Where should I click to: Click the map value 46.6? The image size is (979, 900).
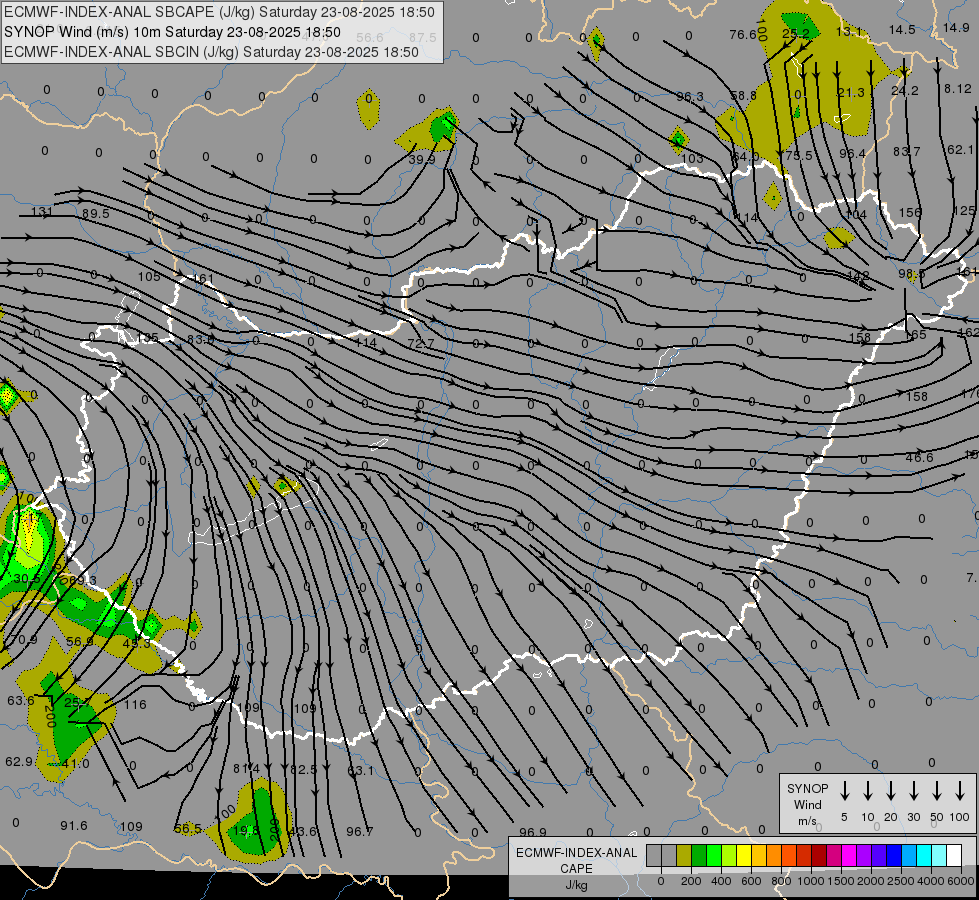tap(919, 458)
